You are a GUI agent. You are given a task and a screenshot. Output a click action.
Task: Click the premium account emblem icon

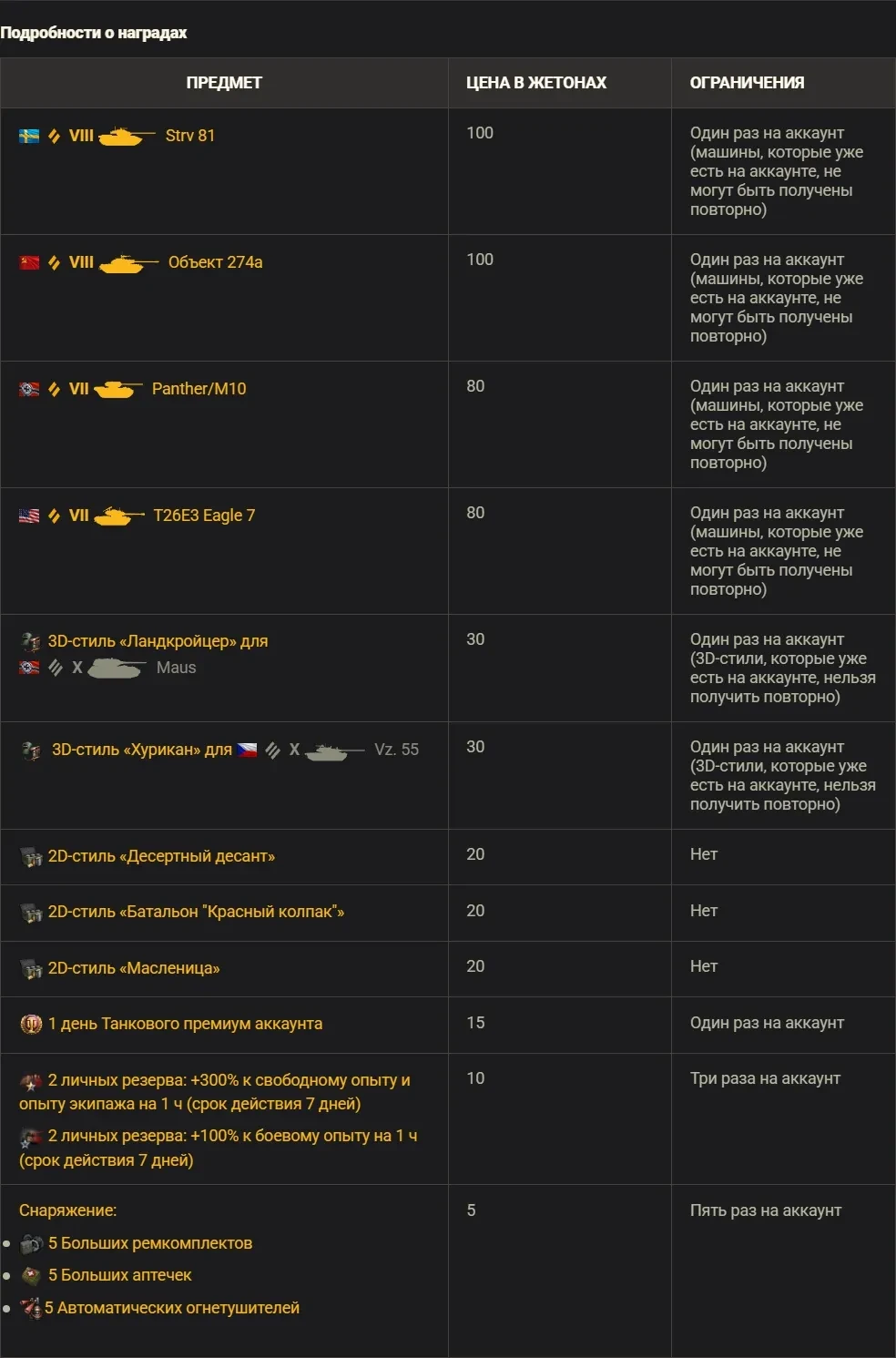pyautogui.click(x=31, y=1024)
